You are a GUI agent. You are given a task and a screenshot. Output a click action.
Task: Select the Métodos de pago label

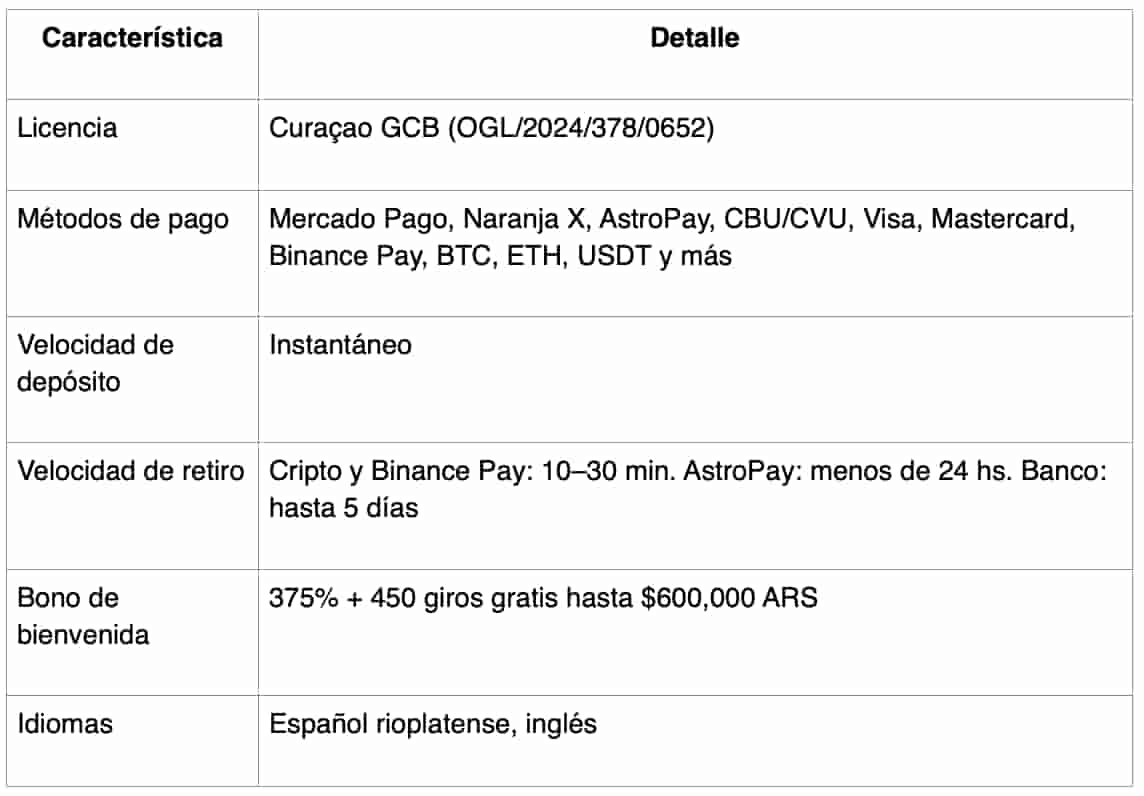click(x=123, y=218)
